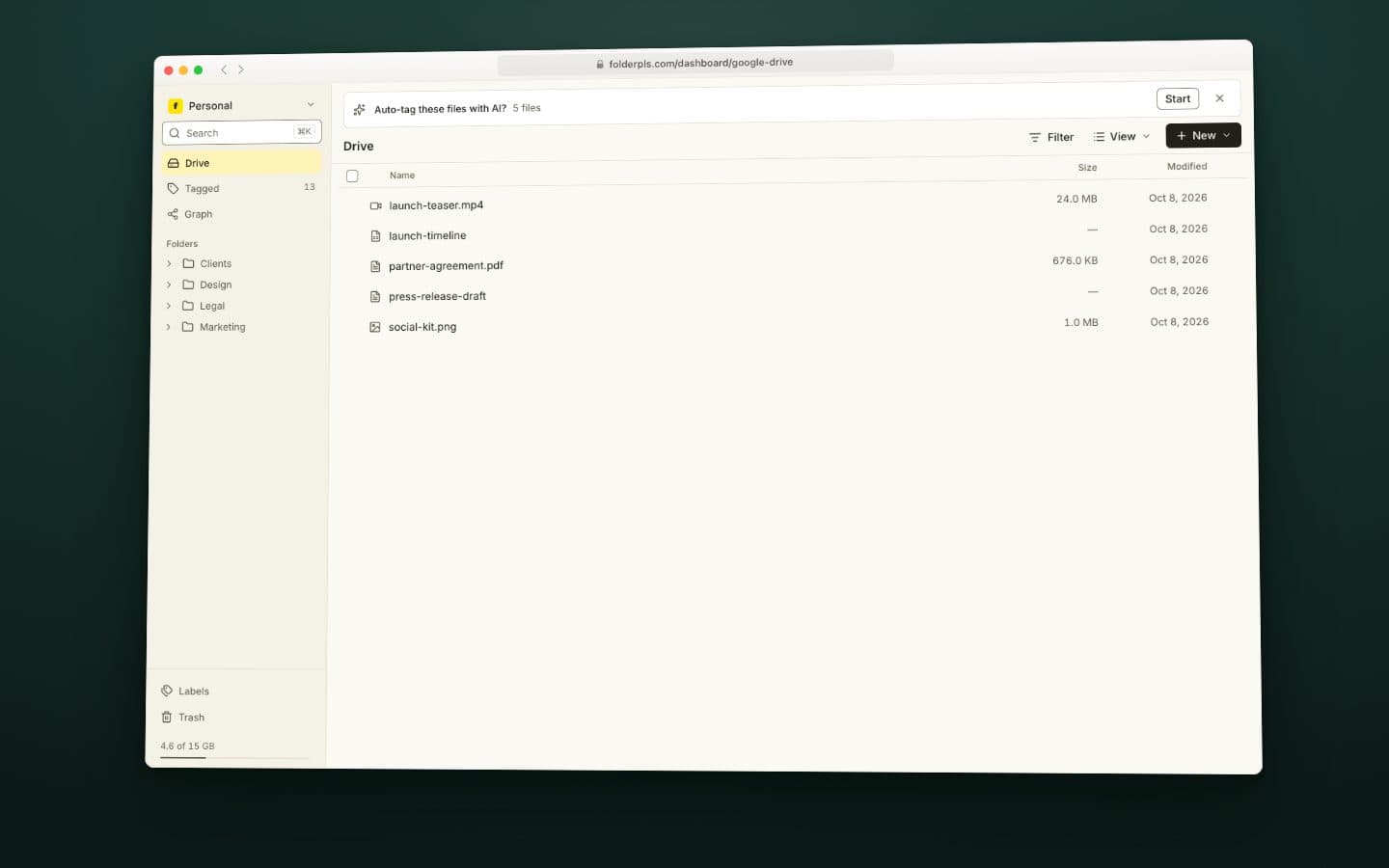1389x868 pixels.
Task: Toggle the select-all files checkbox
Action: click(352, 176)
